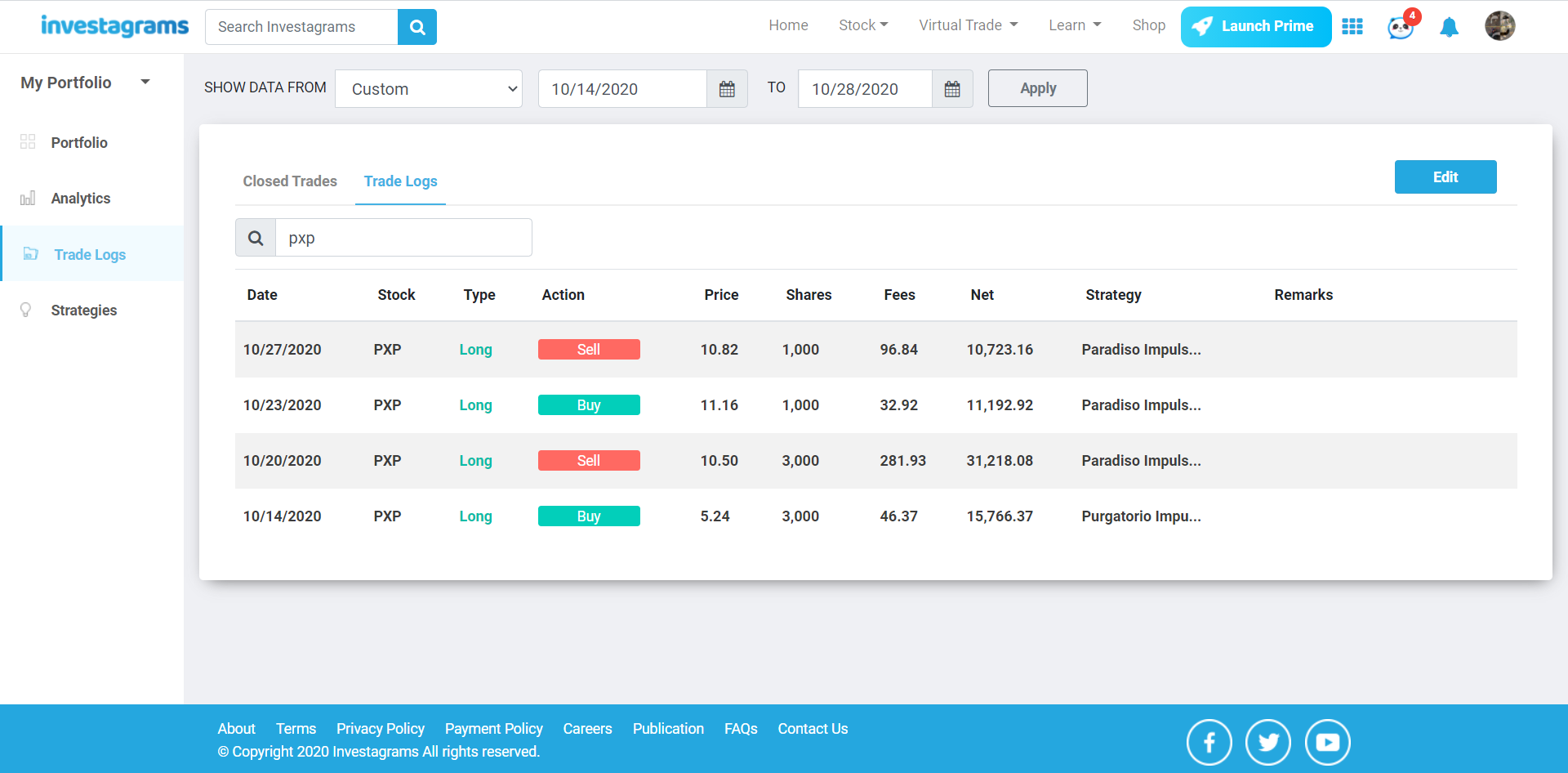Expand the Virtual Trade menu
1568x773 pixels.
pyautogui.click(x=969, y=25)
